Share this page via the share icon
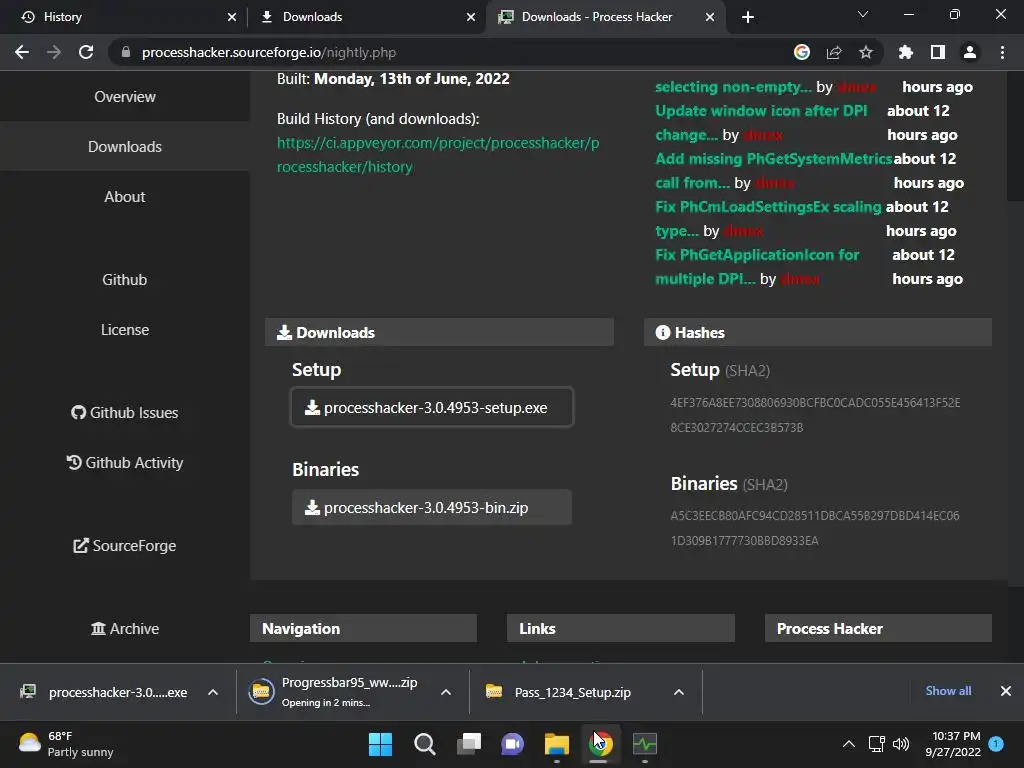 point(834,52)
